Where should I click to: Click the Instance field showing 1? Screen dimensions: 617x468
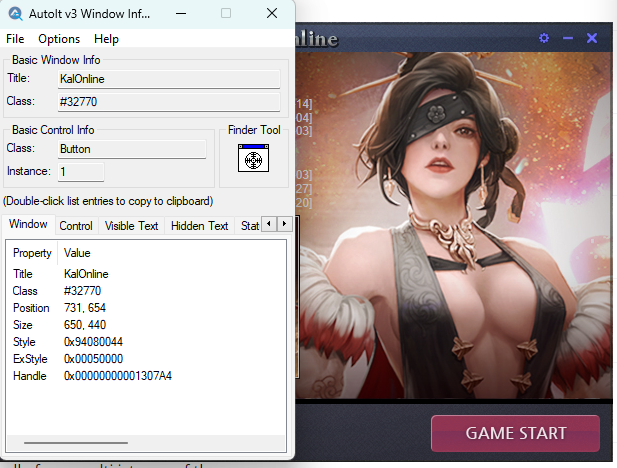81,172
